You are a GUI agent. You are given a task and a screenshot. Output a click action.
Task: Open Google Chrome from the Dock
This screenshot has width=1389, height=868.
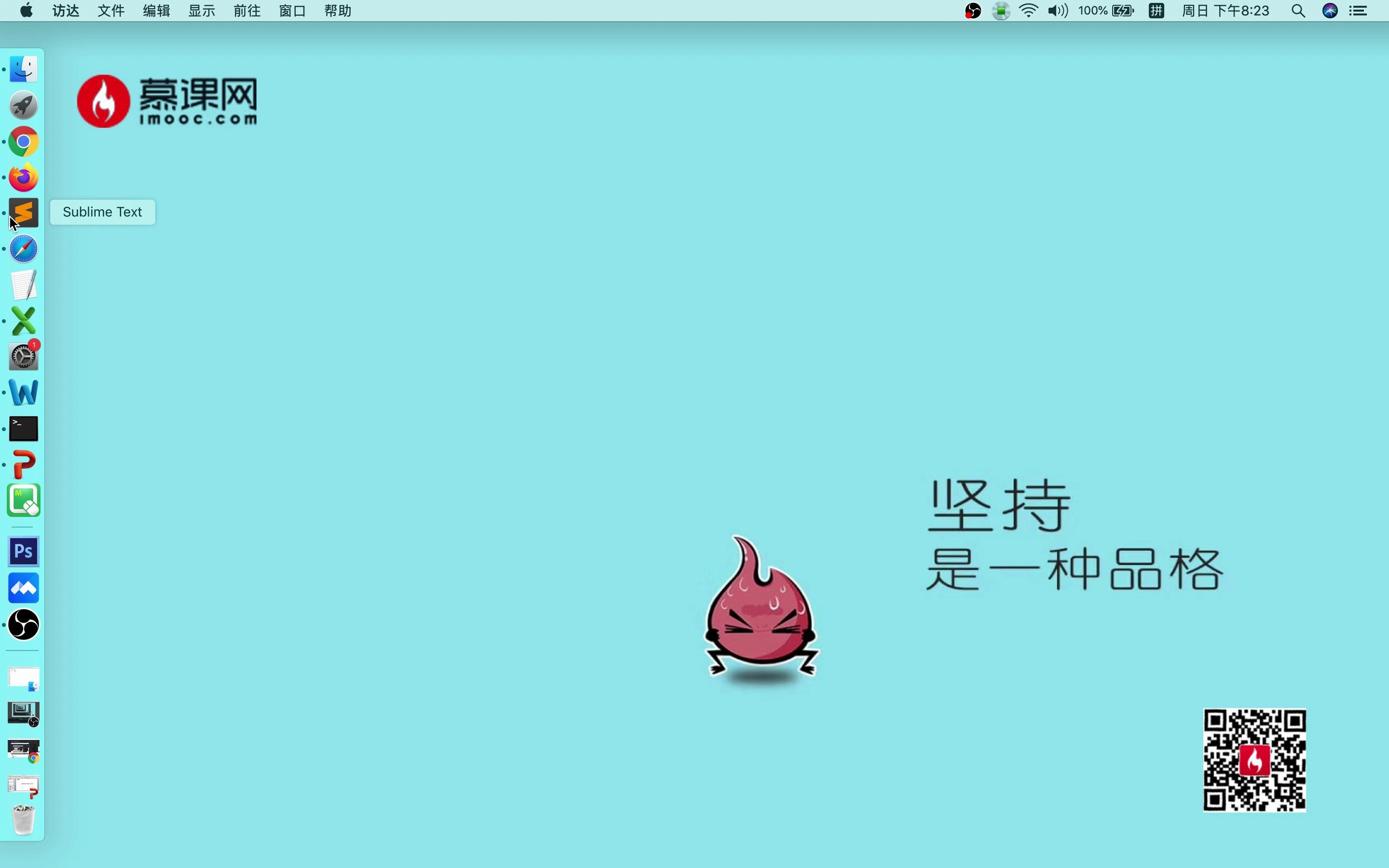point(23,141)
